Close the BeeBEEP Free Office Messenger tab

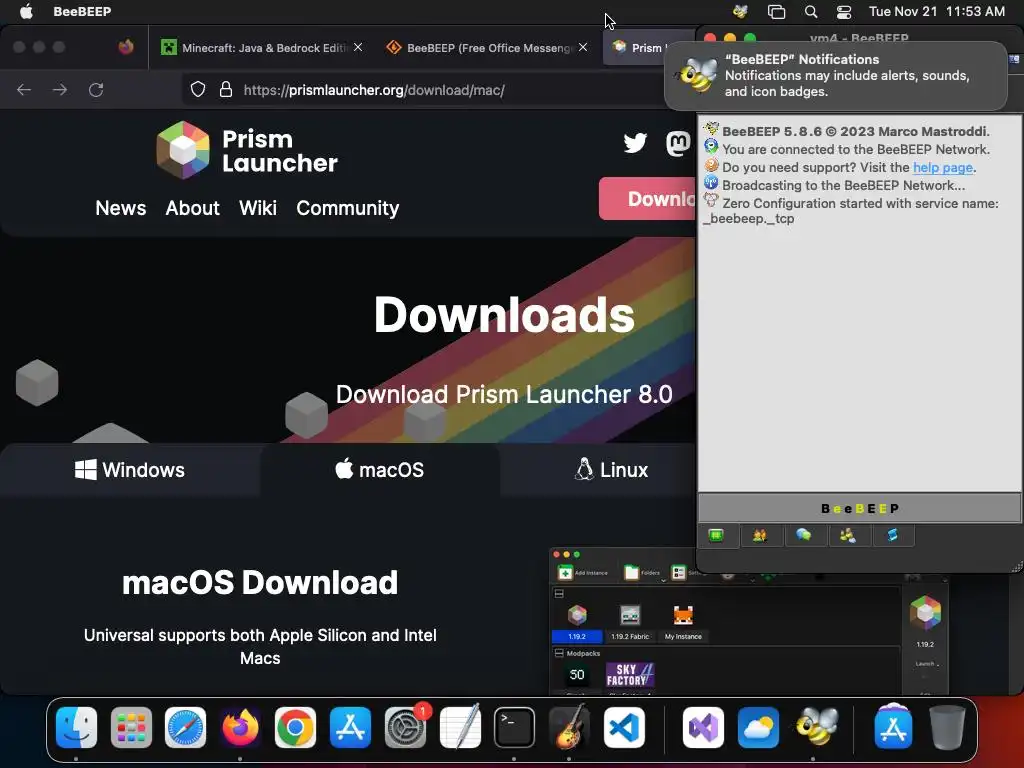[583, 47]
